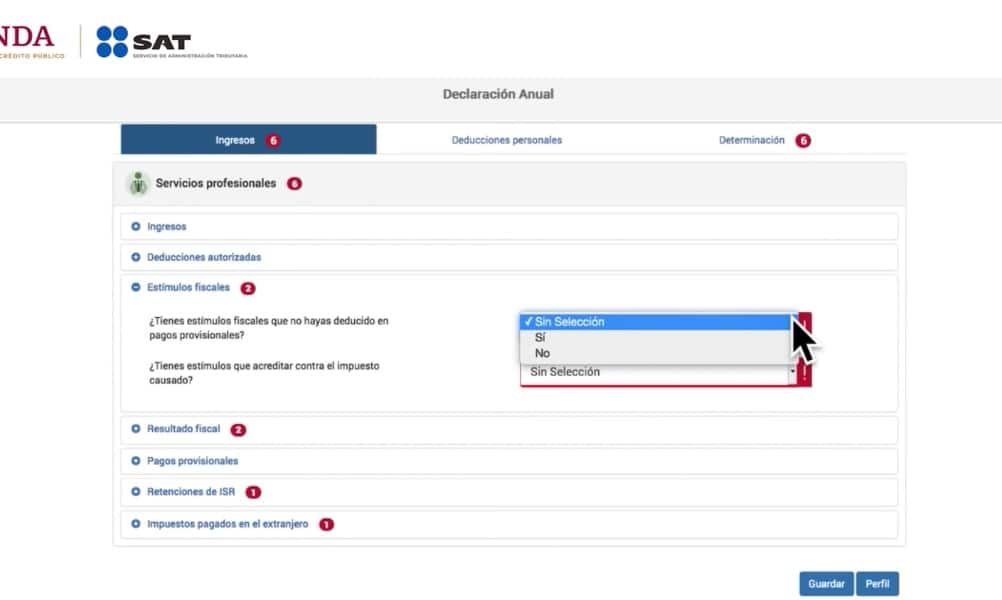The width and height of the screenshot is (1002, 600).
Task: Choose 'Sí' in the open dropdown list
Action: click(x=540, y=337)
